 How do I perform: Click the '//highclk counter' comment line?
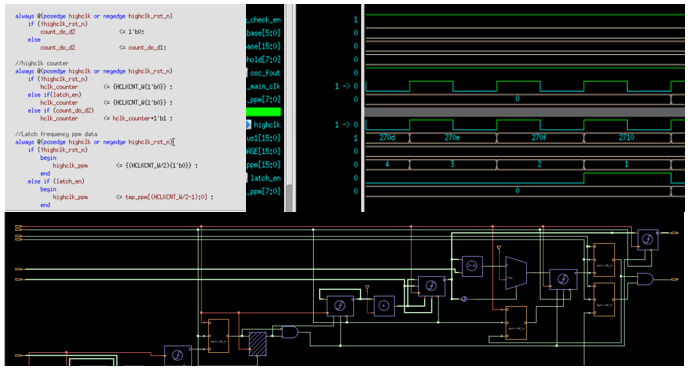(41, 63)
